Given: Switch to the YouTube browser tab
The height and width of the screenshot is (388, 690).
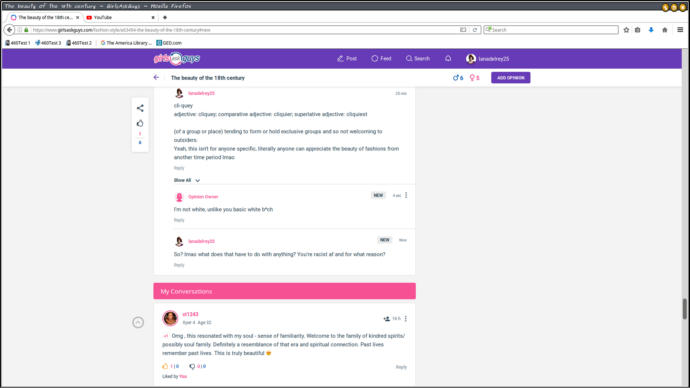Looking at the screenshot, I should pos(120,18).
